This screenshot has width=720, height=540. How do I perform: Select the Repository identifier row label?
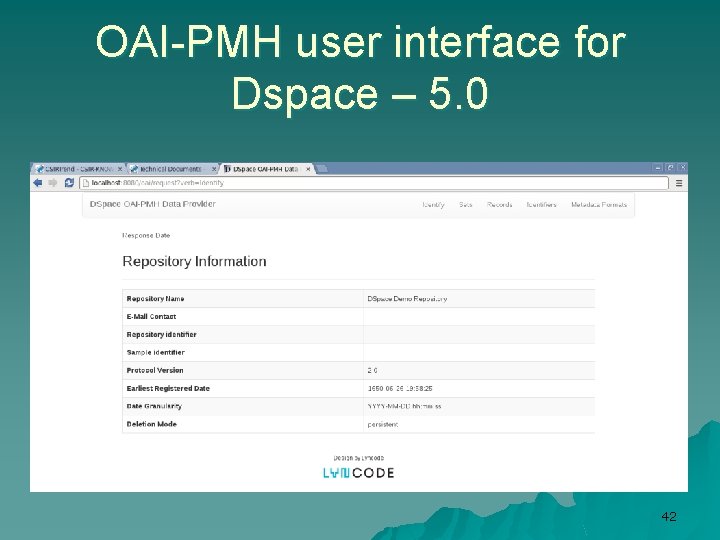click(161, 335)
